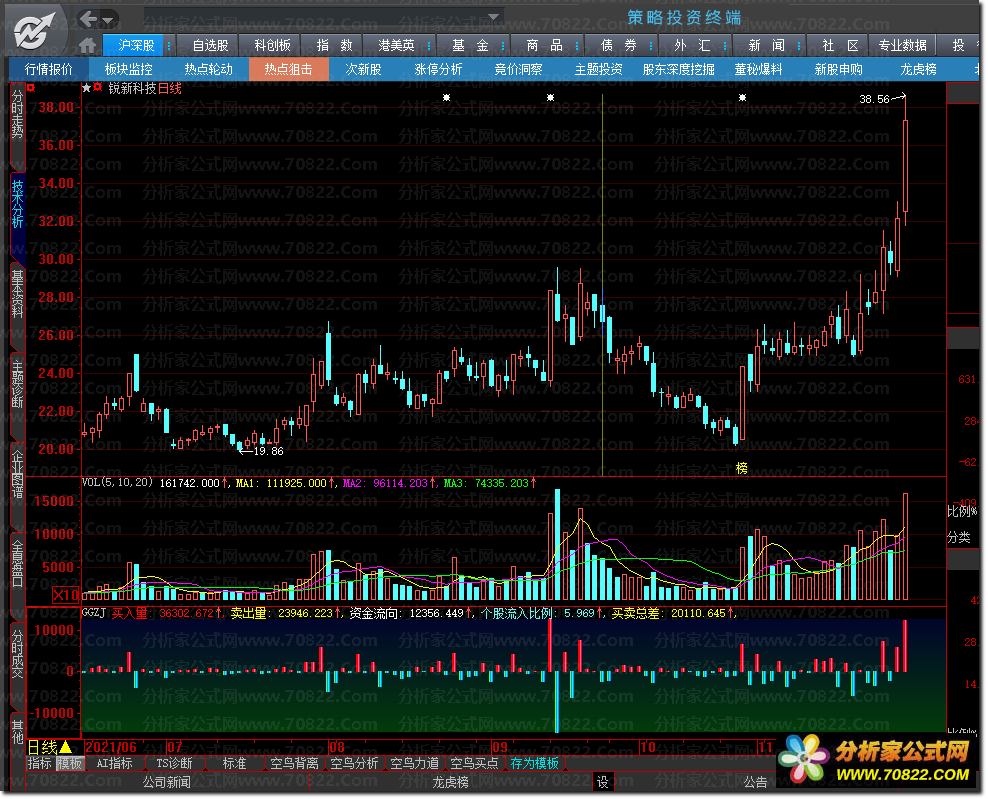Expand the 港美英 submenu dots

429,46
